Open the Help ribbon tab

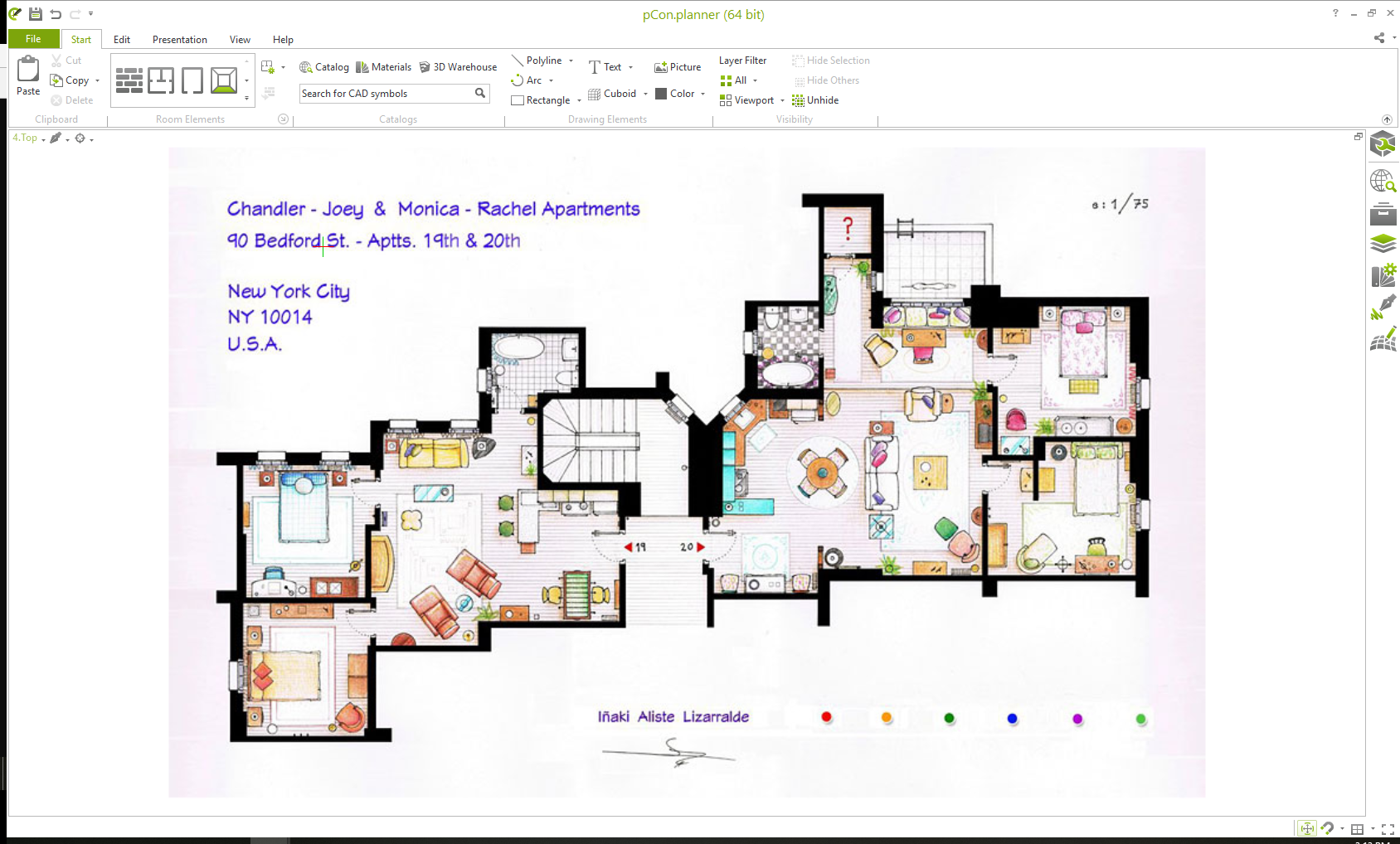click(x=283, y=39)
